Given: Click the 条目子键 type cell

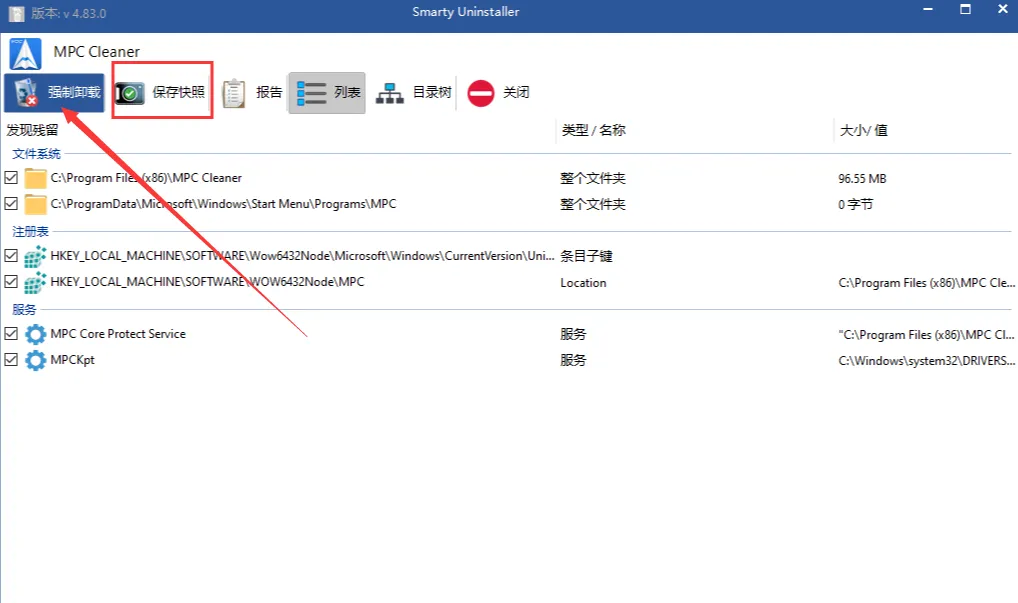Looking at the screenshot, I should pos(586,256).
